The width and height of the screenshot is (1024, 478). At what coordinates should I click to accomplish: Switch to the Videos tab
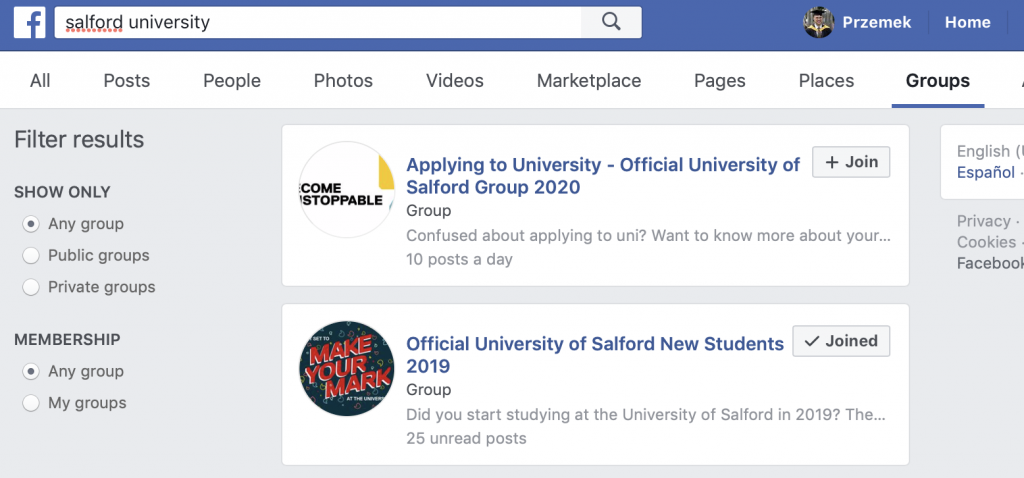tap(455, 80)
